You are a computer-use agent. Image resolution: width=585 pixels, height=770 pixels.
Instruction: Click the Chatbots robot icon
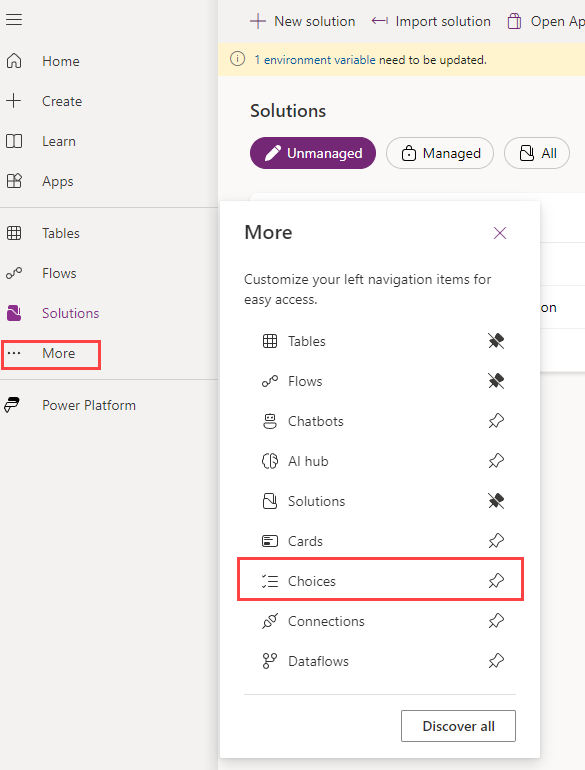pos(270,421)
